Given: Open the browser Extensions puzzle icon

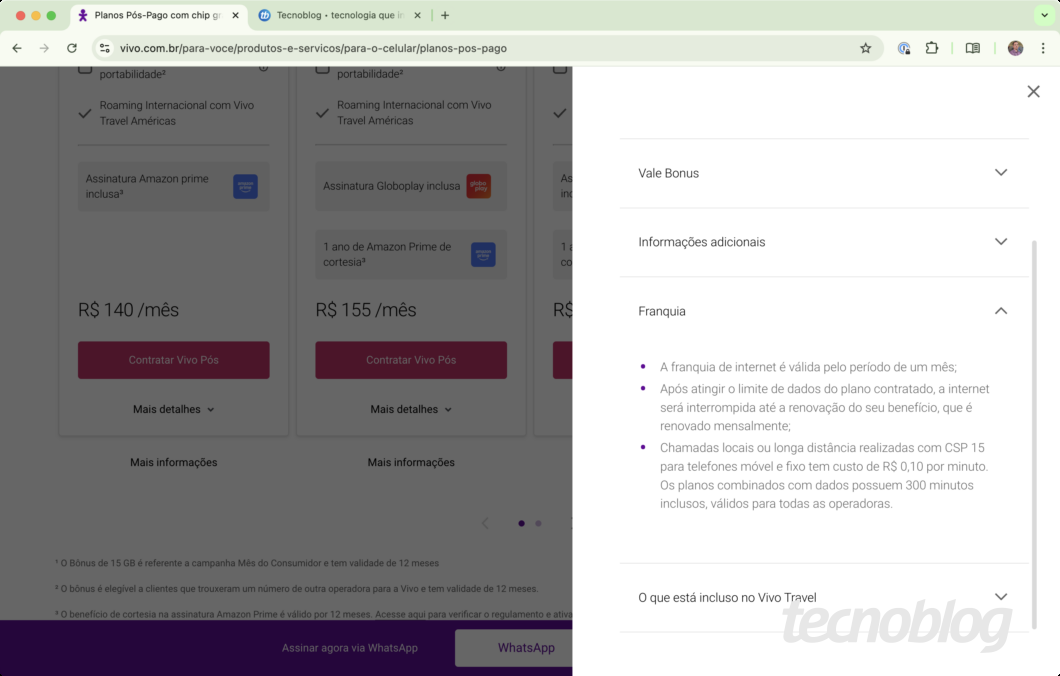Looking at the screenshot, I should click(932, 48).
